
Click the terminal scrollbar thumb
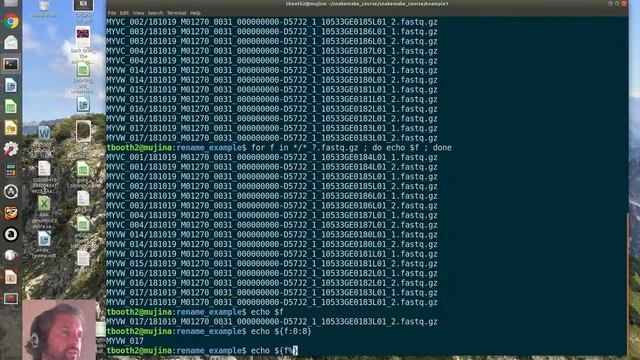628,284
